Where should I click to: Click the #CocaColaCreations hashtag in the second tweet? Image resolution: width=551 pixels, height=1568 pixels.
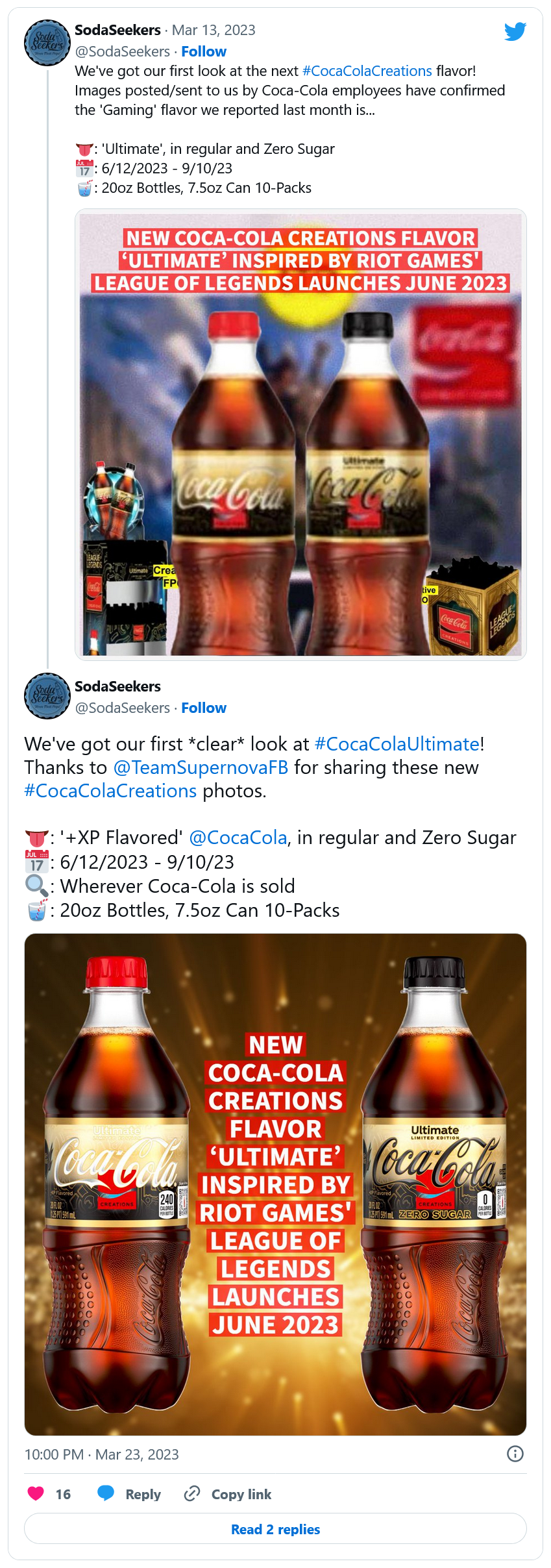point(110,791)
